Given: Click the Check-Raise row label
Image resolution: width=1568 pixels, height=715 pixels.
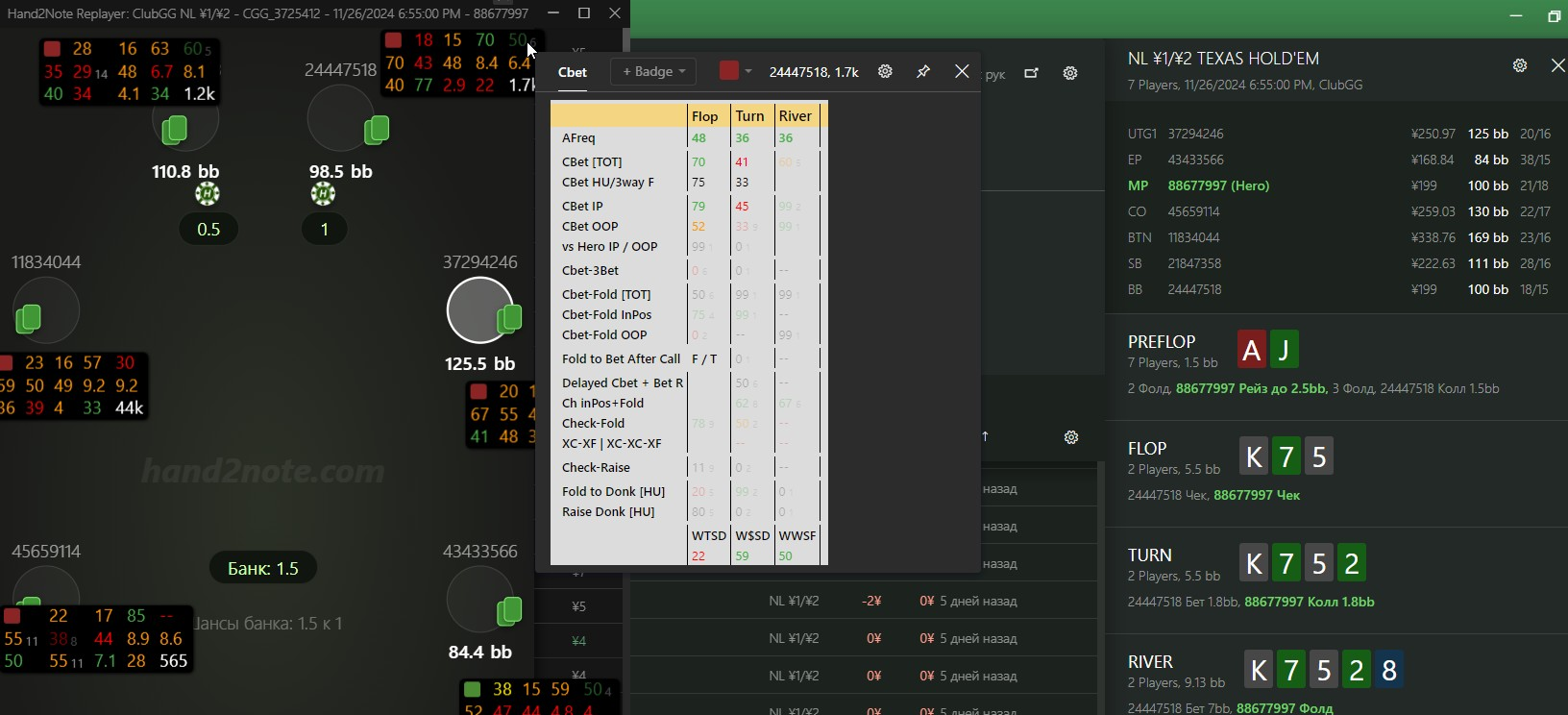Looking at the screenshot, I should [x=596, y=468].
